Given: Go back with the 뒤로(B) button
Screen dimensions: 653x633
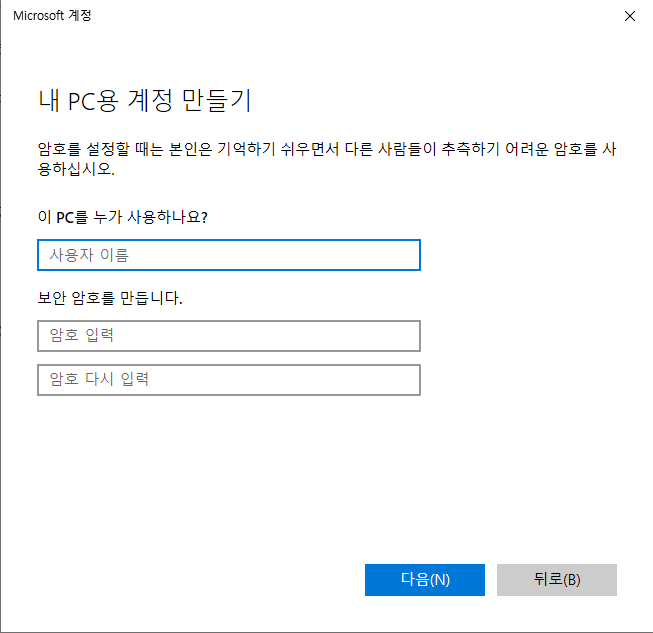Looking at the screenshot, I should point(557,580).
